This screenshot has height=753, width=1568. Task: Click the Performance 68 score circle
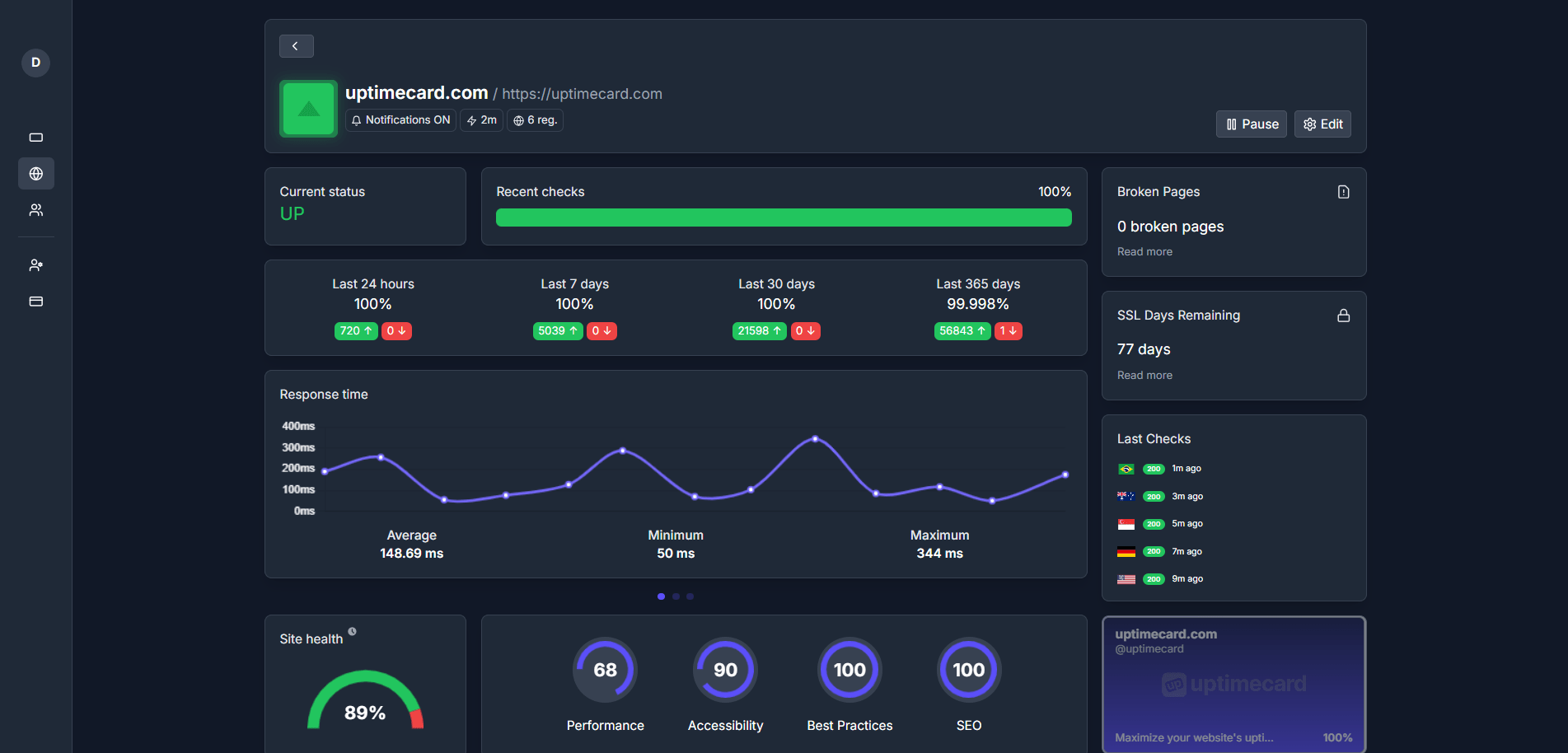click(605, 670)
